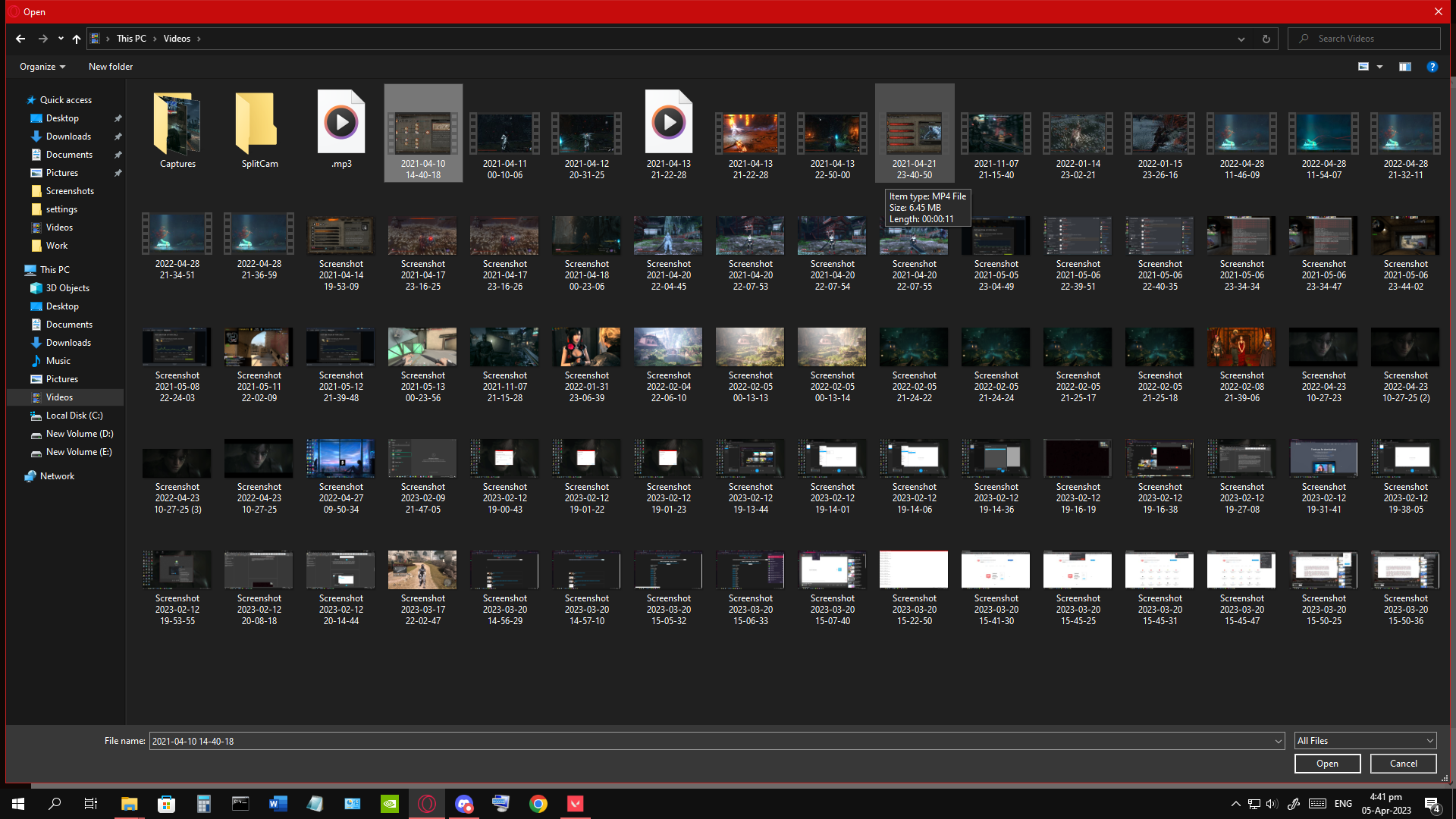
Task: Open New Volume (E:)
Action: [79, 452]
